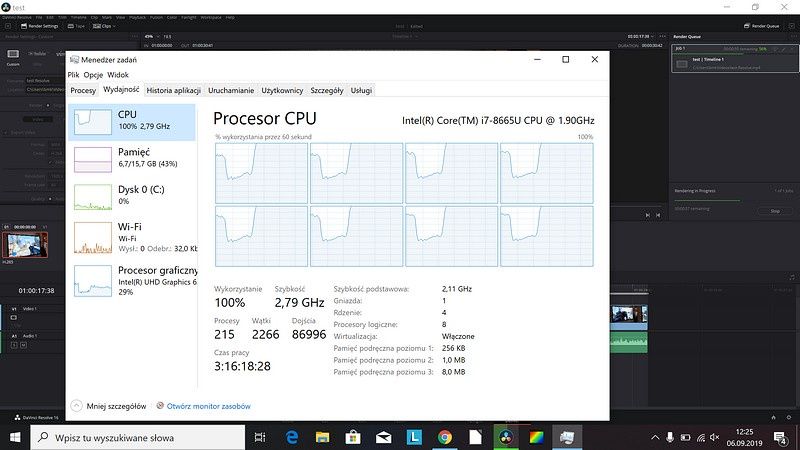The height and width of the screenshot is (450, 800).
Task: Open the Plik menu in Task Manager
Action: [x=73, y=74]
